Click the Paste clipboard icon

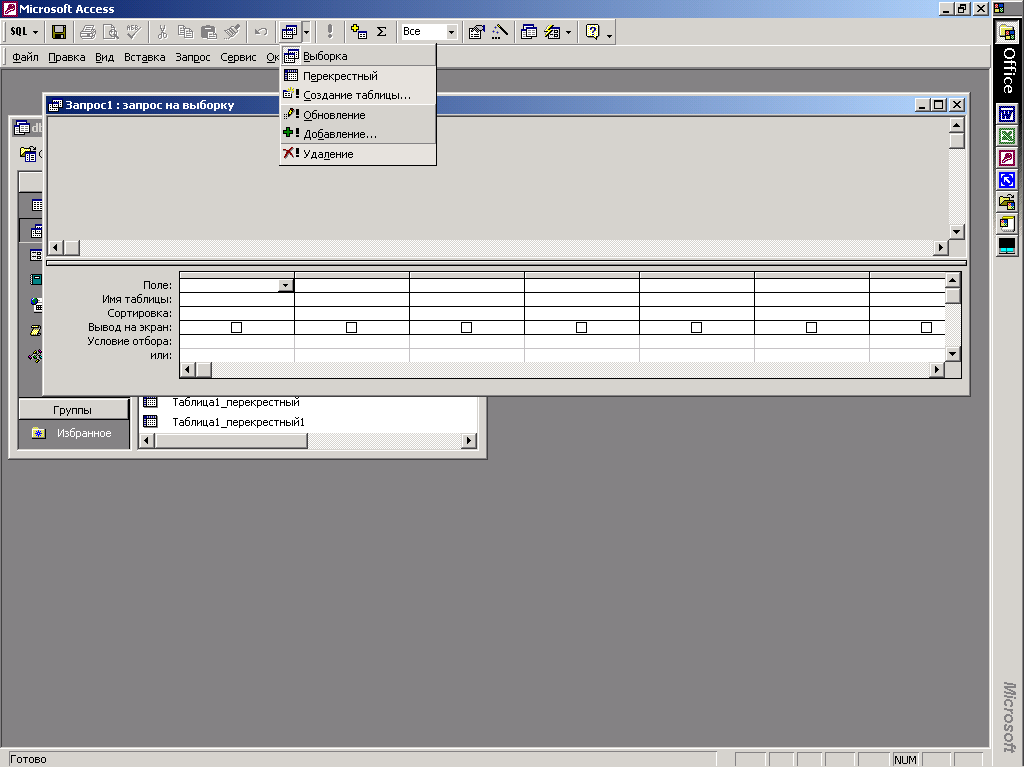click(208, 31)
